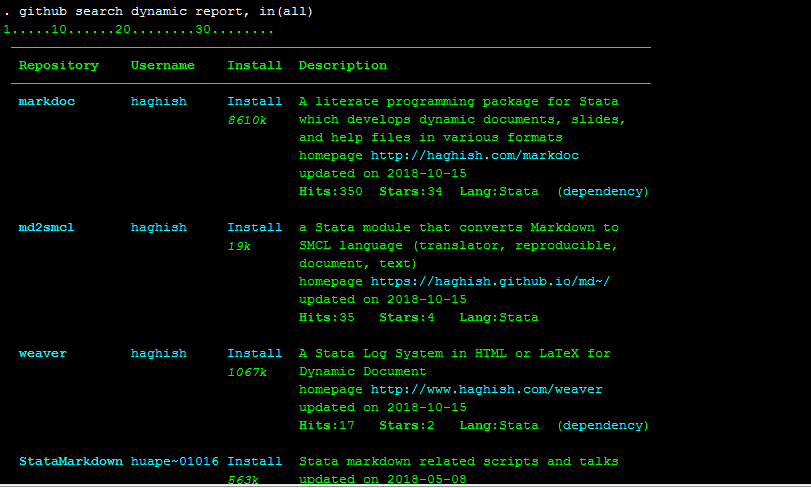Click Install for the markdoc package
The image size is (811, 488).
pyautogui.click(x=255, y=101)
